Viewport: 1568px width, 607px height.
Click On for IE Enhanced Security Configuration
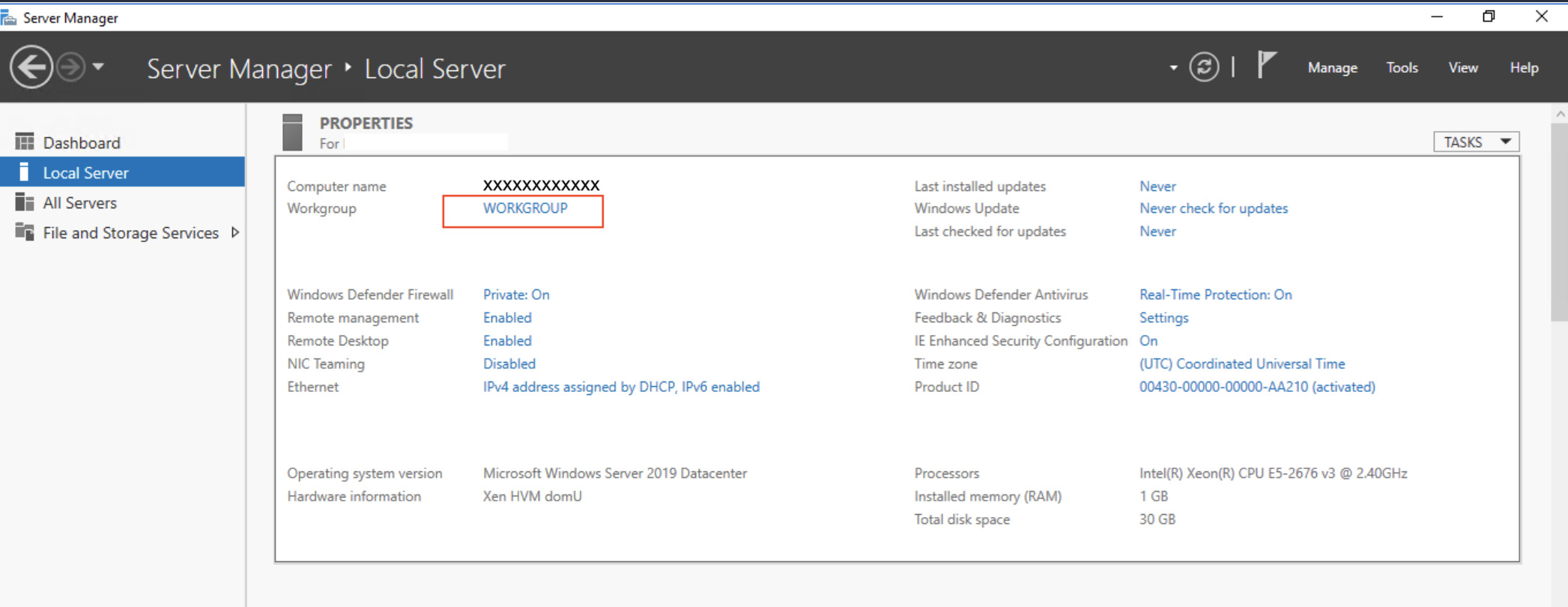pyautogui.click(x=1148, y=341)
